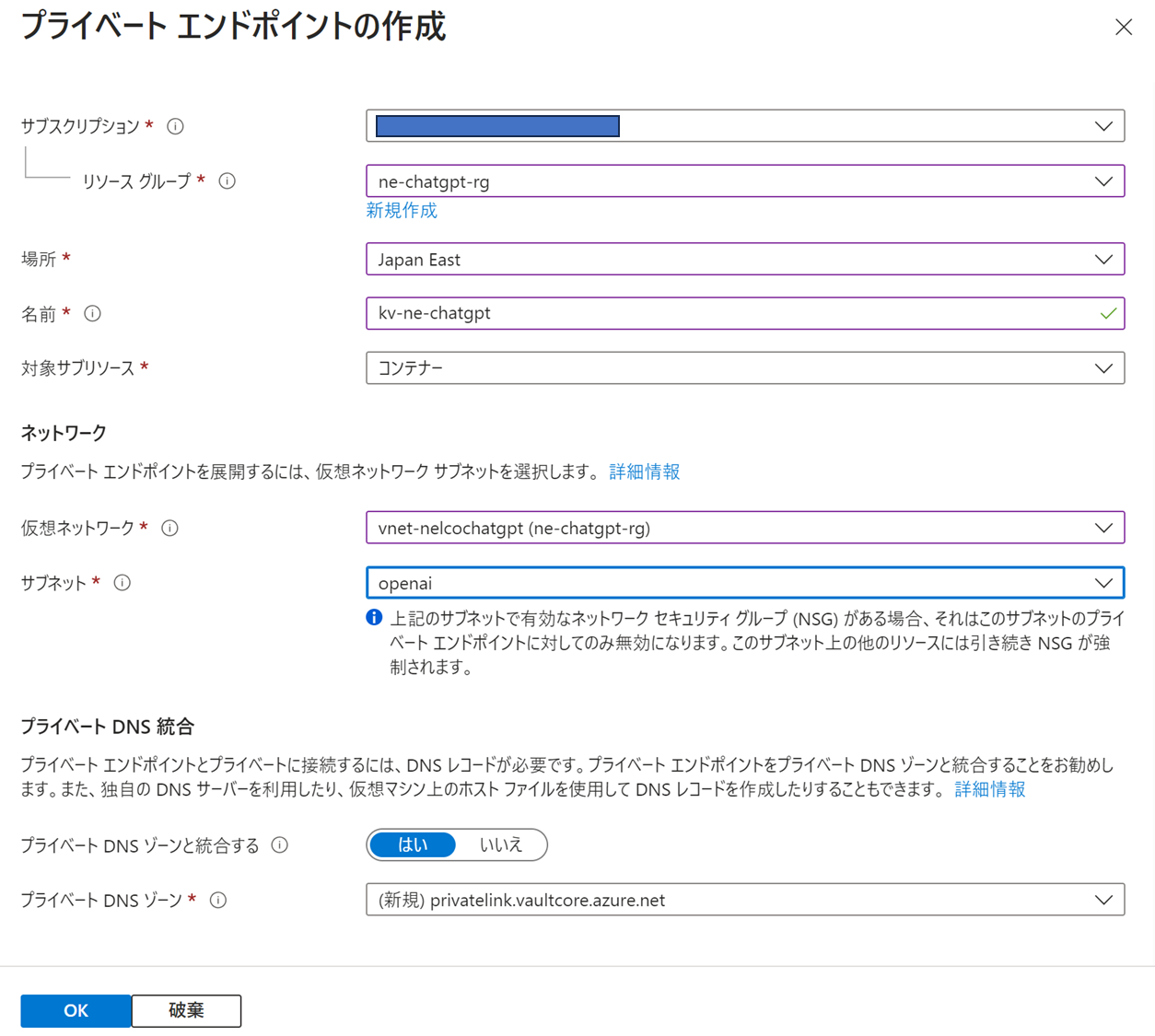The image size is (1155, 1036).
Task: Click info icon beside 仮想ネットワーク label
Action: (x=169, y=528)
